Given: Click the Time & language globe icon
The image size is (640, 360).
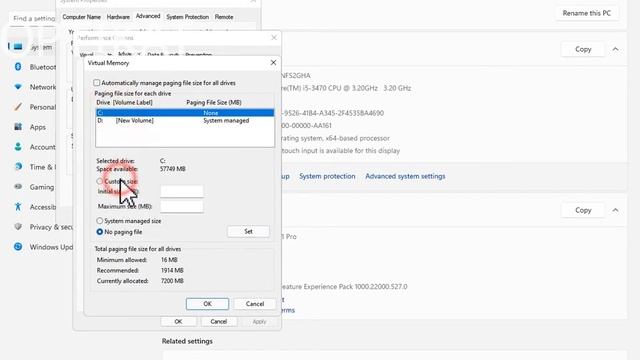Looking at the screenshot, I should 18,167.
